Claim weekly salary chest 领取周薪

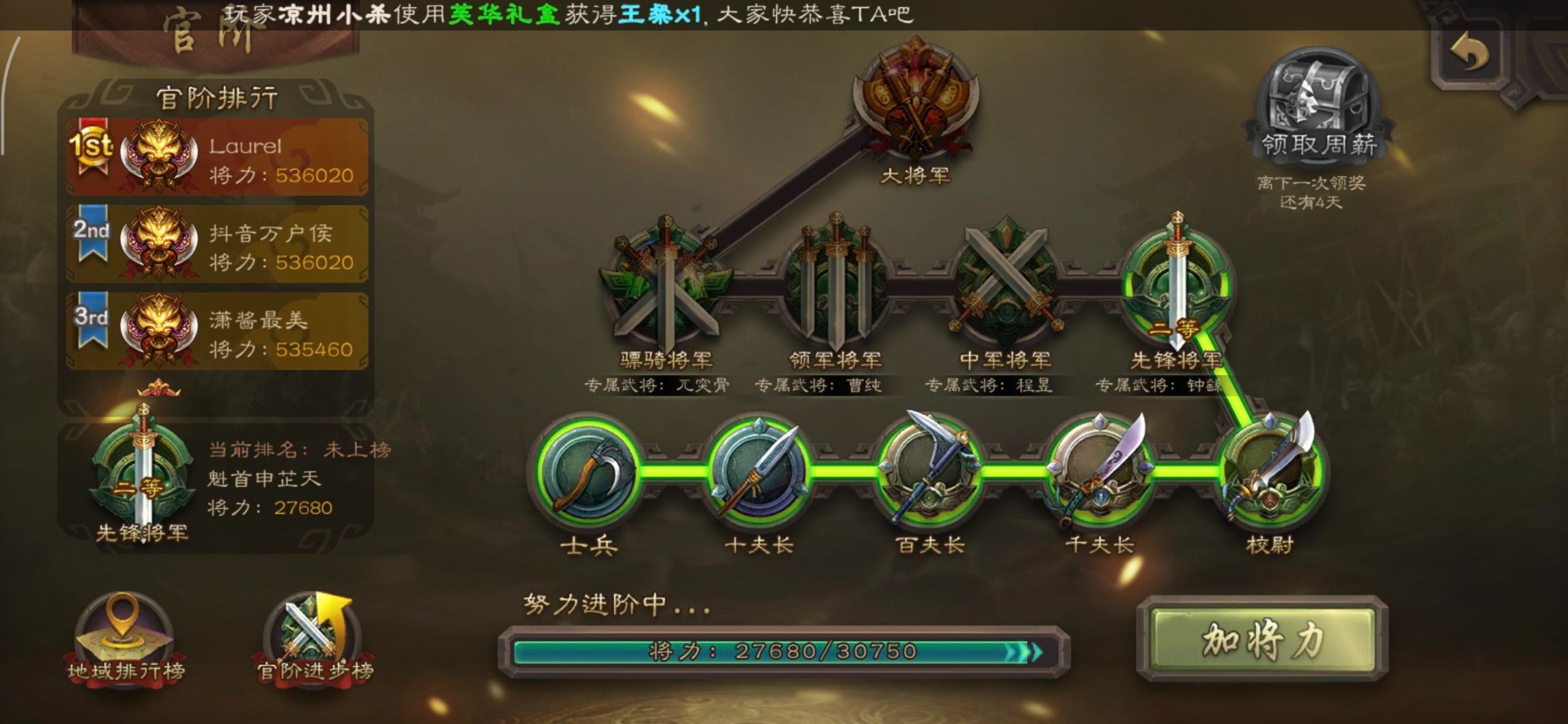pyautogui.click(x=1317, y=106)
